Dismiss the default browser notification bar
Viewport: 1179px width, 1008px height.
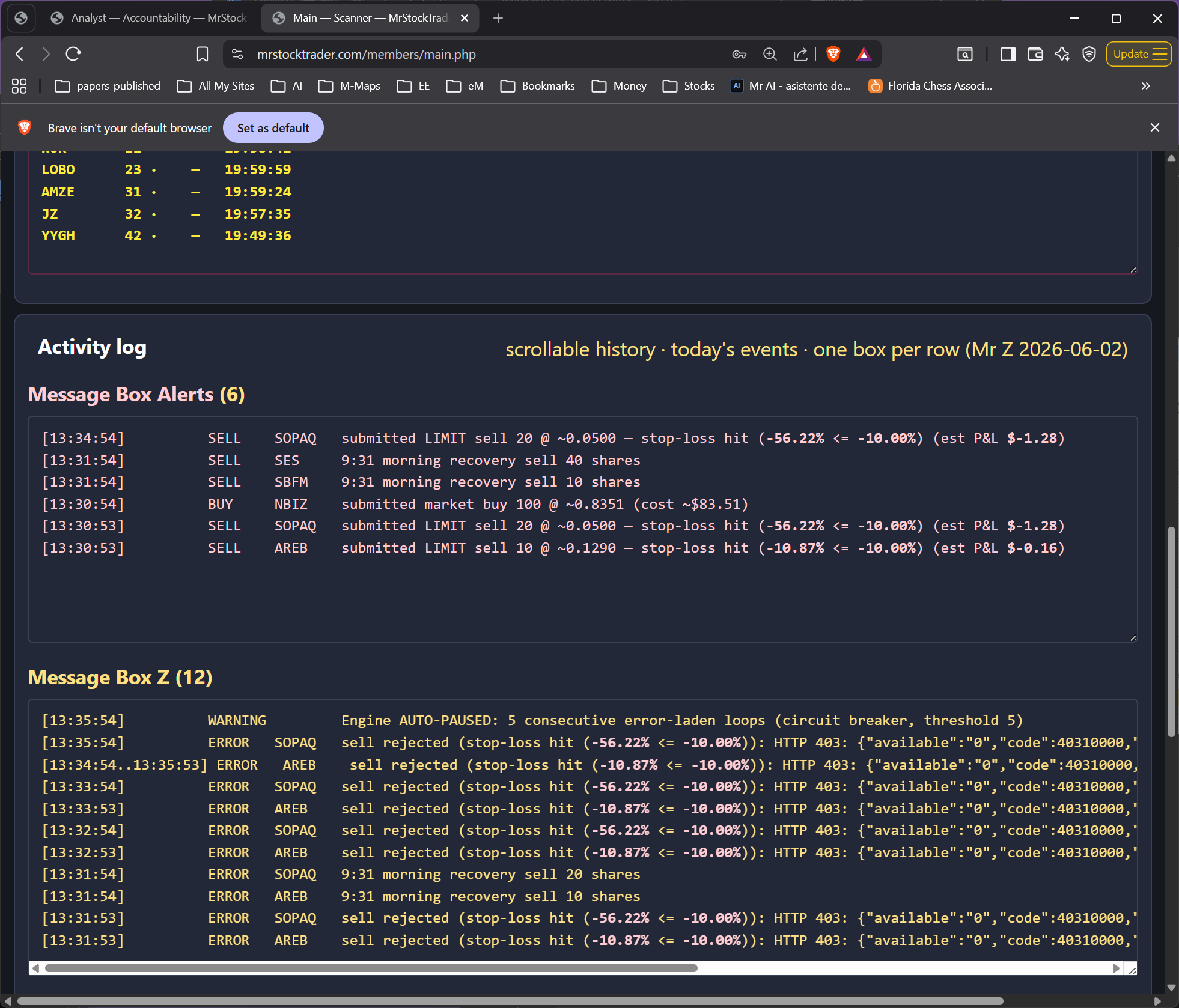tap(1154, 127)
